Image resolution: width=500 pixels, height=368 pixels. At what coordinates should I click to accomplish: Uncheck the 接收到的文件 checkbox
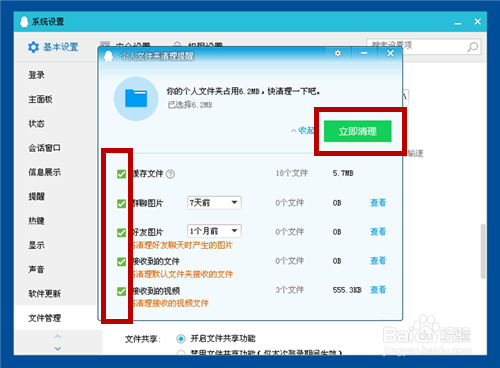[121, 262]
